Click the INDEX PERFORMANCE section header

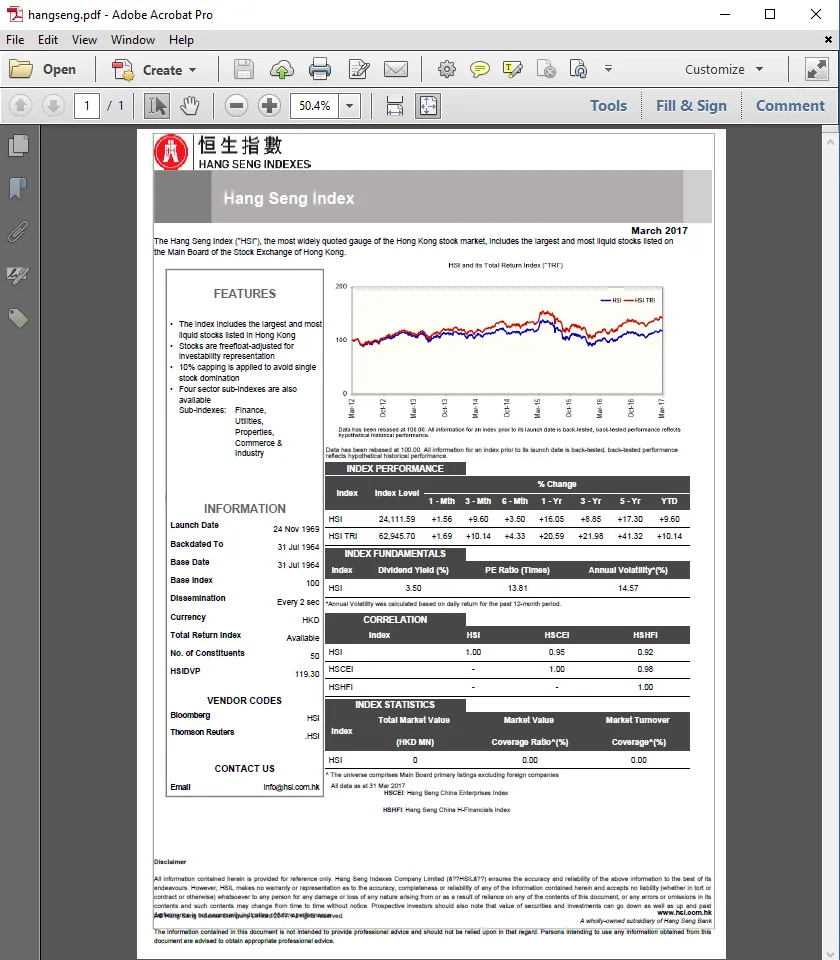pyautogui.click(x=395, y=468)
